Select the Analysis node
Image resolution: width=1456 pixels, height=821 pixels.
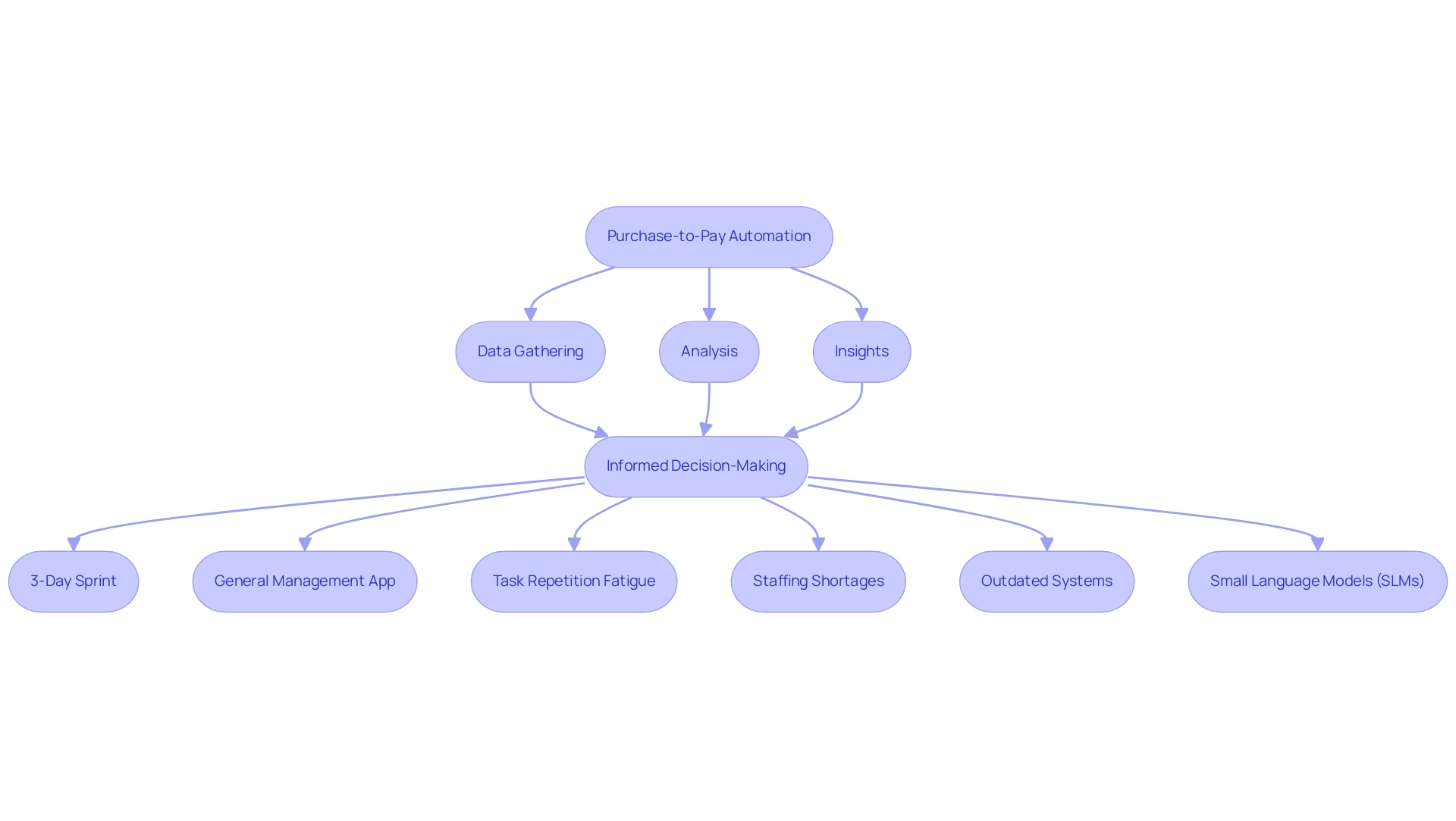[700, 350]
